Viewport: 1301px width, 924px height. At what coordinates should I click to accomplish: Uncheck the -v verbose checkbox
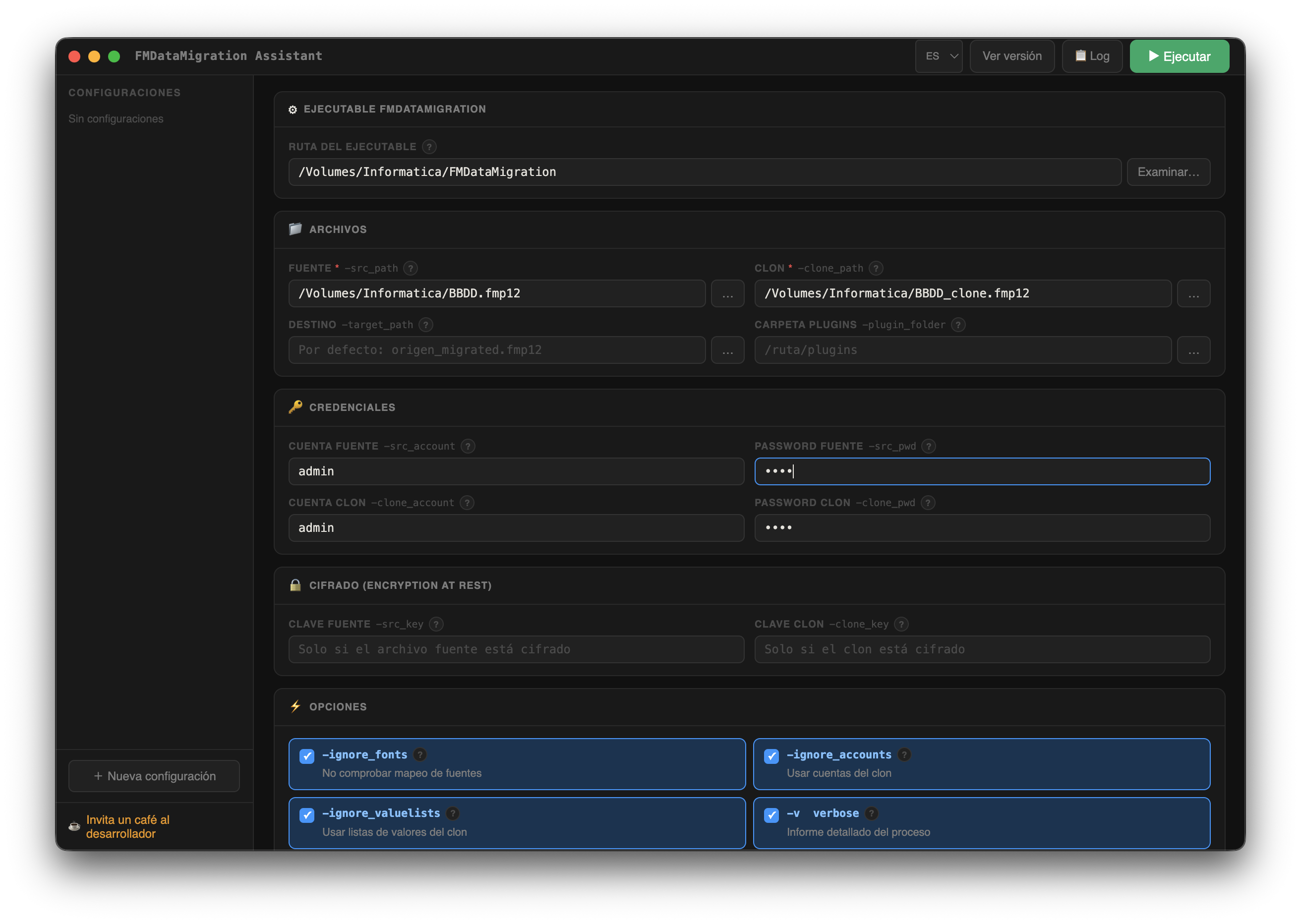coord(771,815)
